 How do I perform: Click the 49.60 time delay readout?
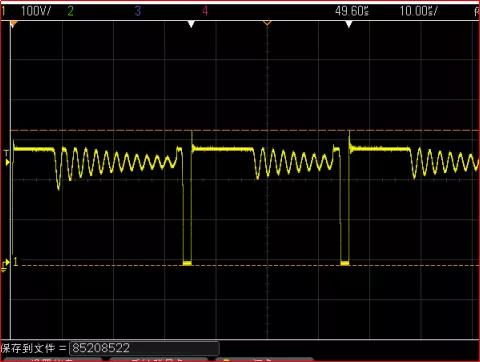point(352,11)
